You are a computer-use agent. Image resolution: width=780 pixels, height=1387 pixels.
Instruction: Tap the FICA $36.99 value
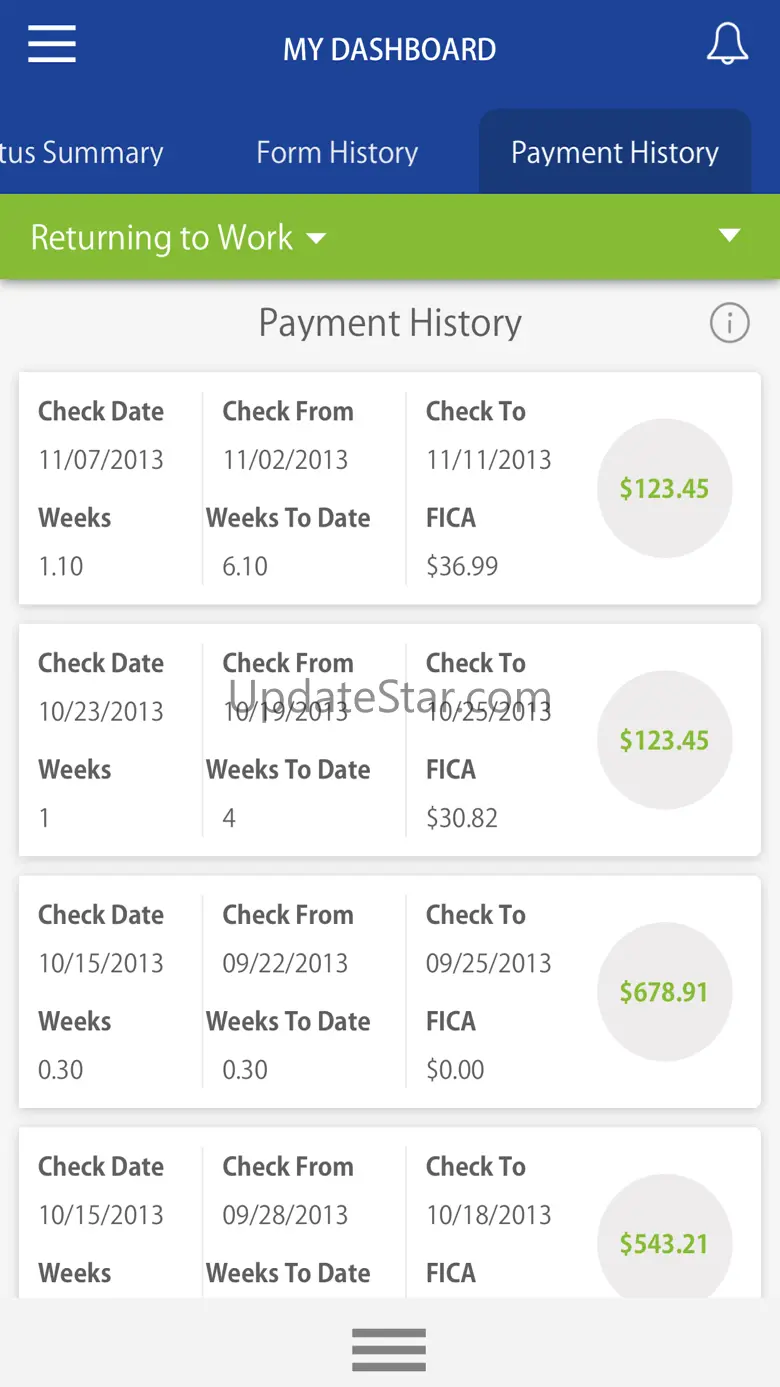coord(462,566)
